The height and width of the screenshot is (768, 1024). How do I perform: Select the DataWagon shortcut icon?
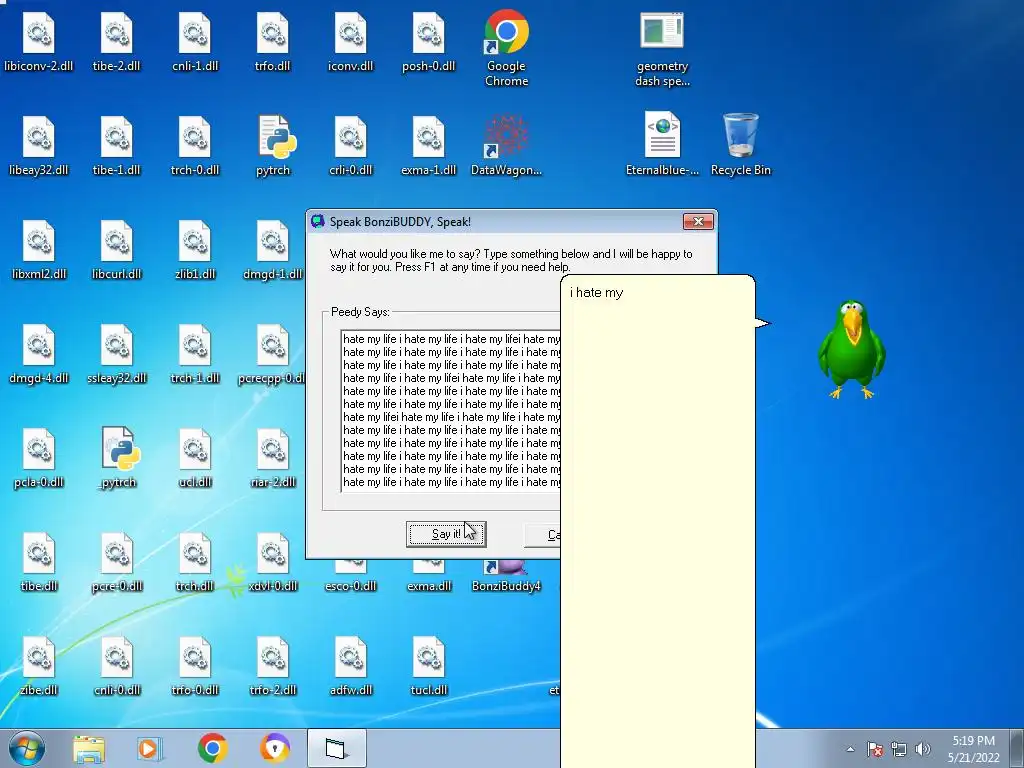[x=506, y=146]
